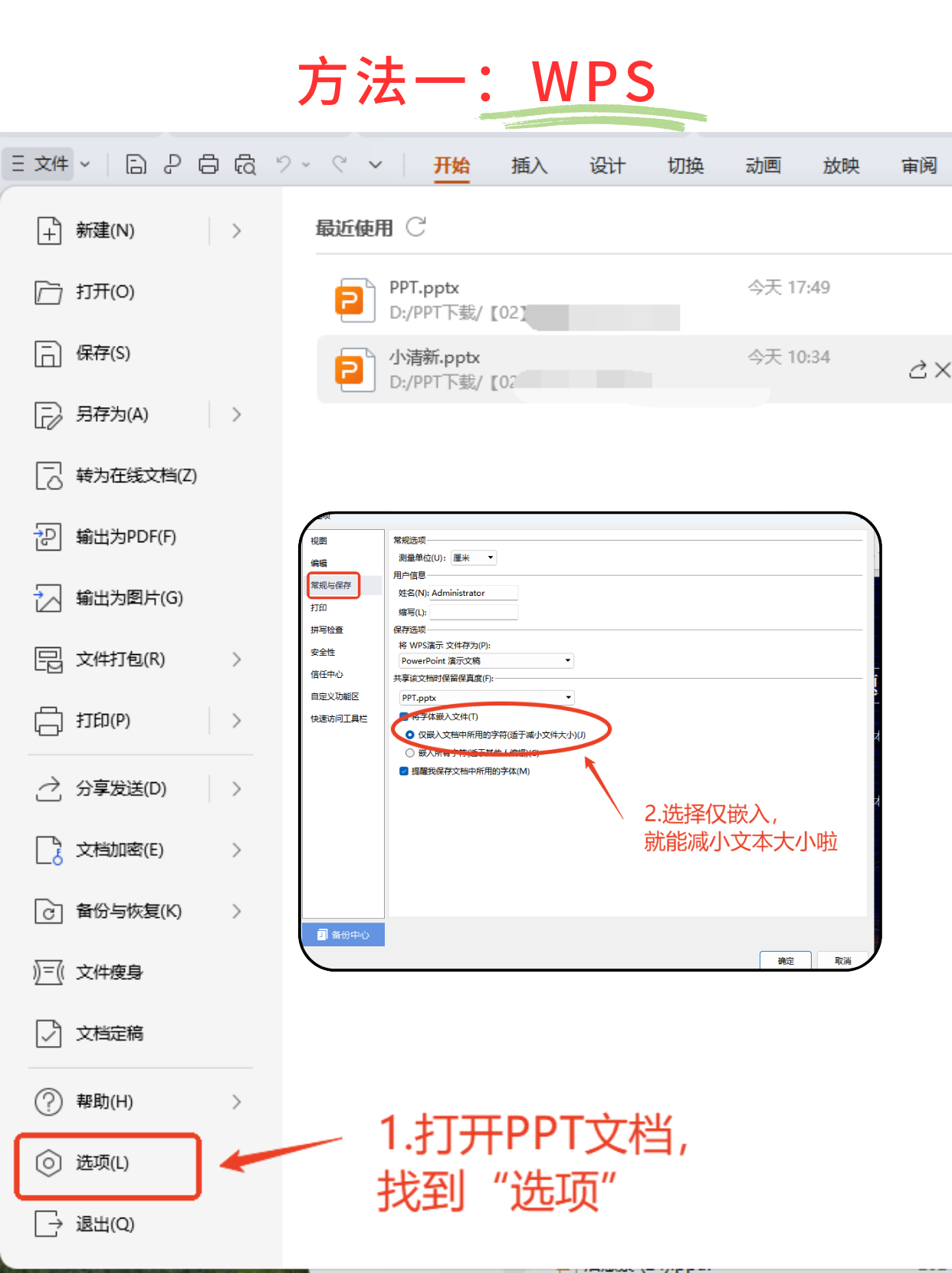
Task: Expand the submenu arrow of 文件打包(R)
Action: click(x=237, y=660)
